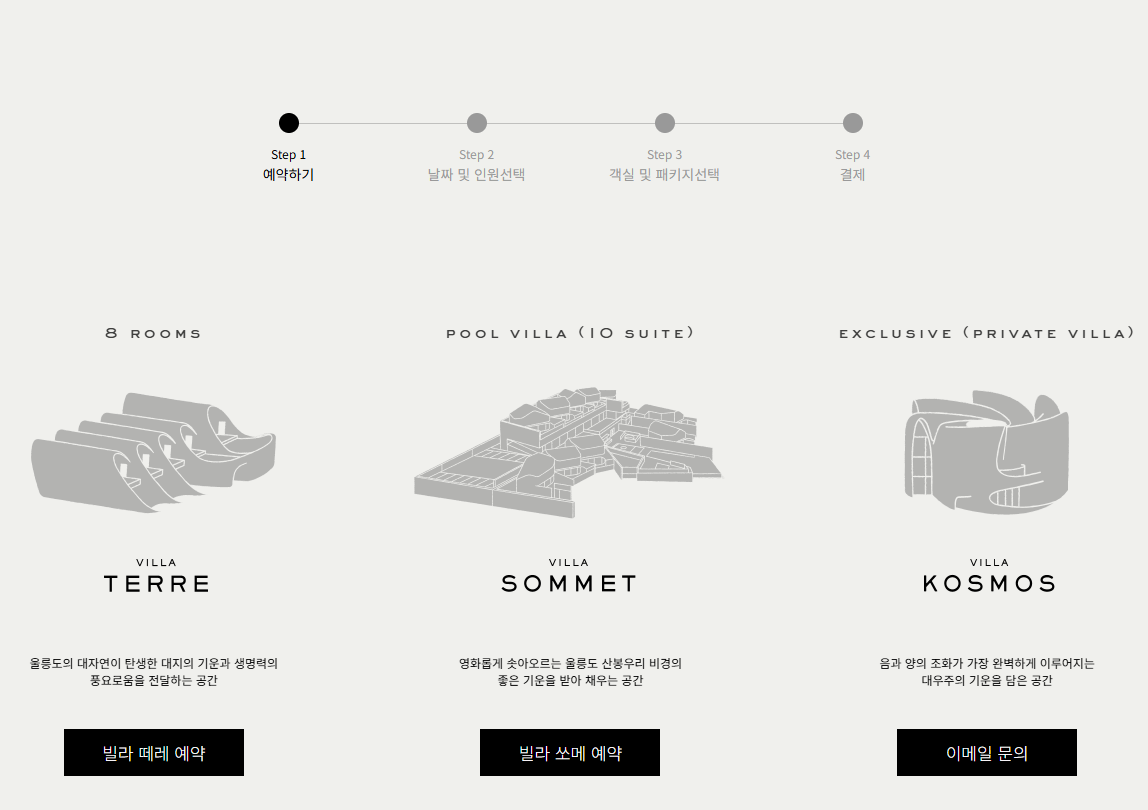The image size is (1148, 810).
Task: Select the Step 4 gray circle marker
Action: tap(852, 123)
